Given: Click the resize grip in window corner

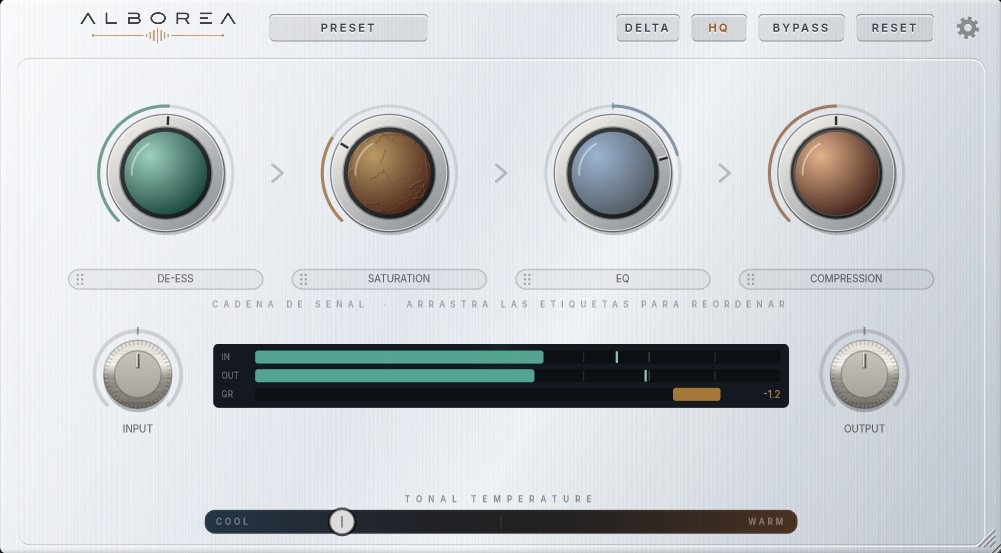Looking at the screenshot, I should [x=986, y=540].
